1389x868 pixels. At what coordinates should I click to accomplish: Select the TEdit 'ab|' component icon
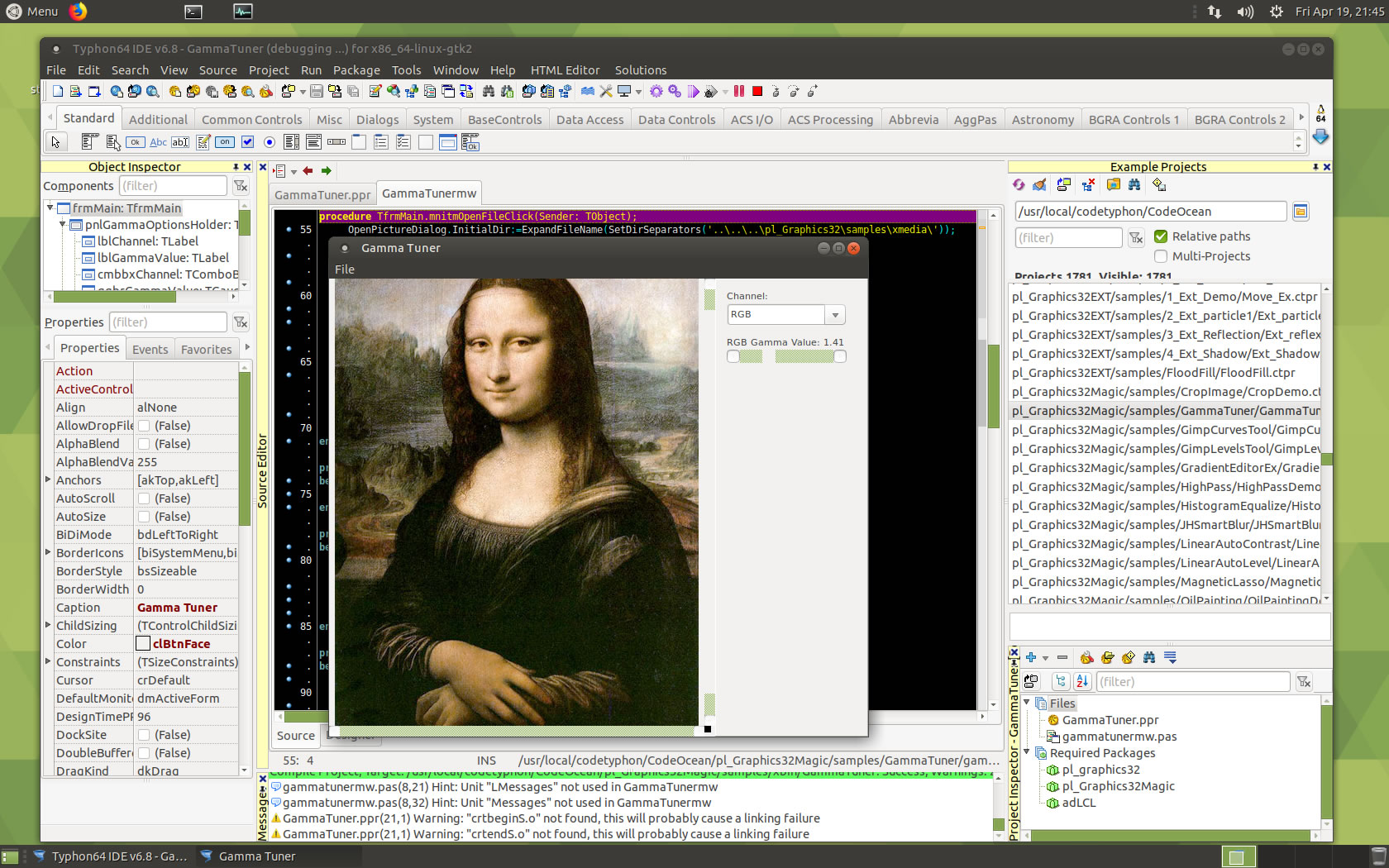pos(180,142)
